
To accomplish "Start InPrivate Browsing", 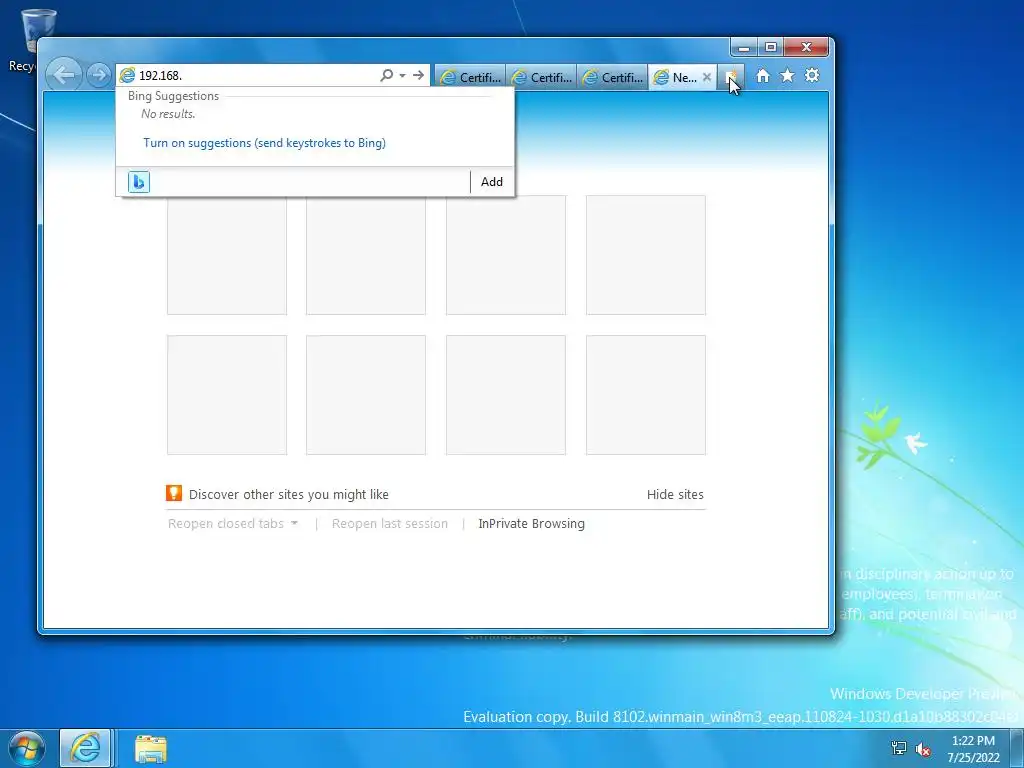I will coord(532,523).
